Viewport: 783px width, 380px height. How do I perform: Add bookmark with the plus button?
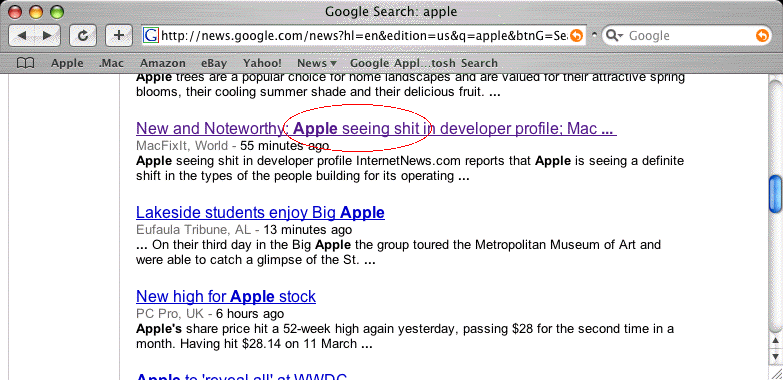coord(119,35)
